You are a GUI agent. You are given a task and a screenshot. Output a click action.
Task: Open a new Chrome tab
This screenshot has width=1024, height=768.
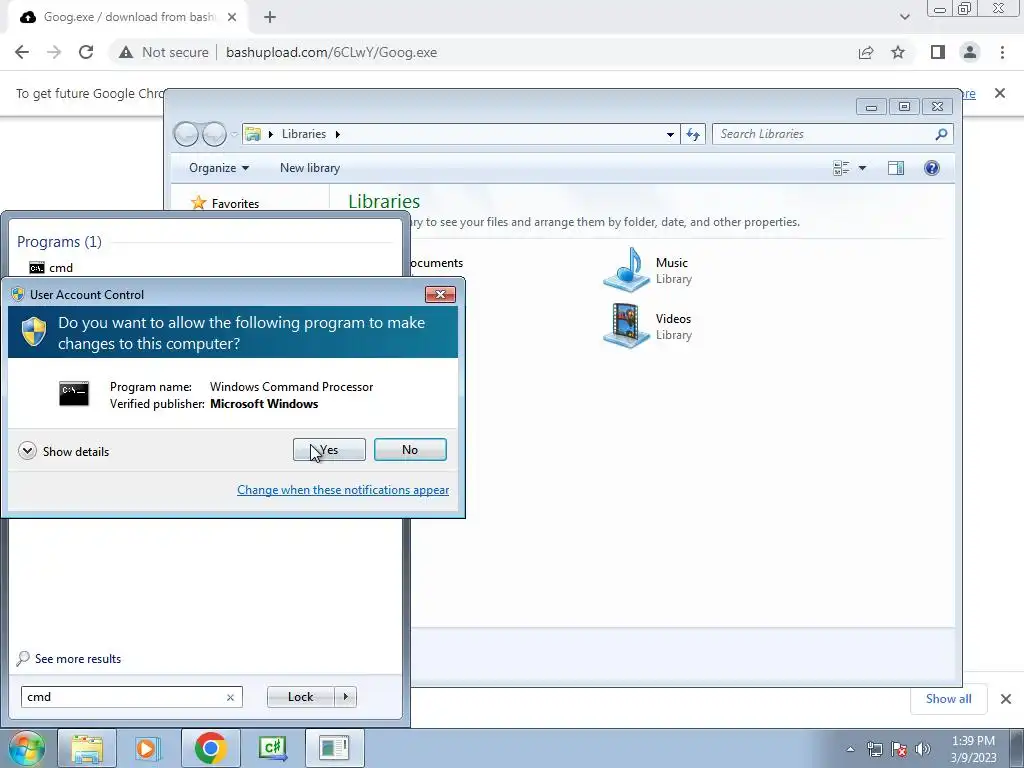tap(270, 17)
